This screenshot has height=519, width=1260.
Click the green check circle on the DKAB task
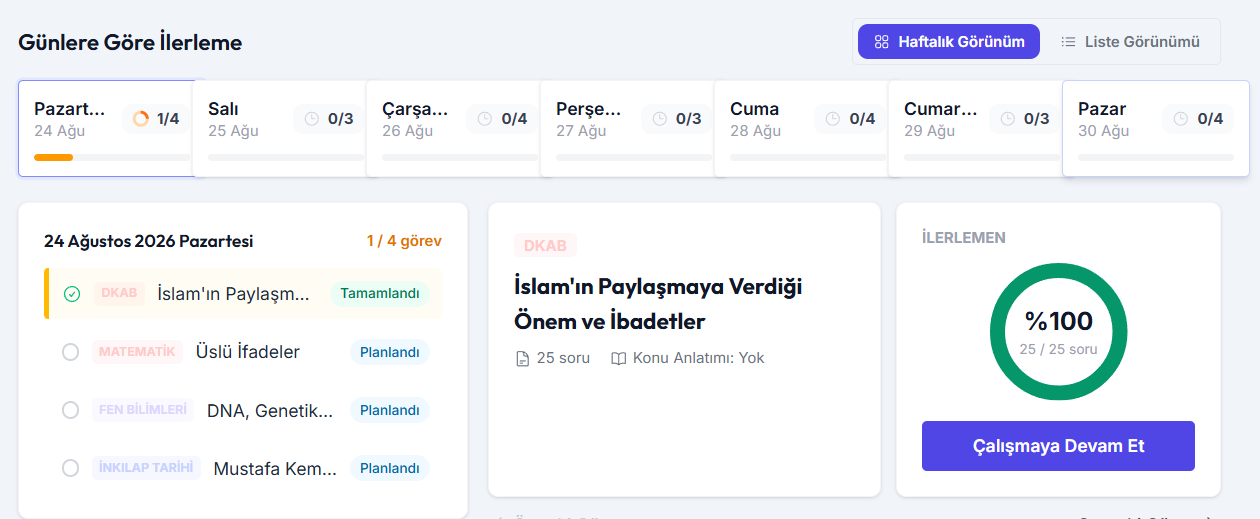pos(71,294)
